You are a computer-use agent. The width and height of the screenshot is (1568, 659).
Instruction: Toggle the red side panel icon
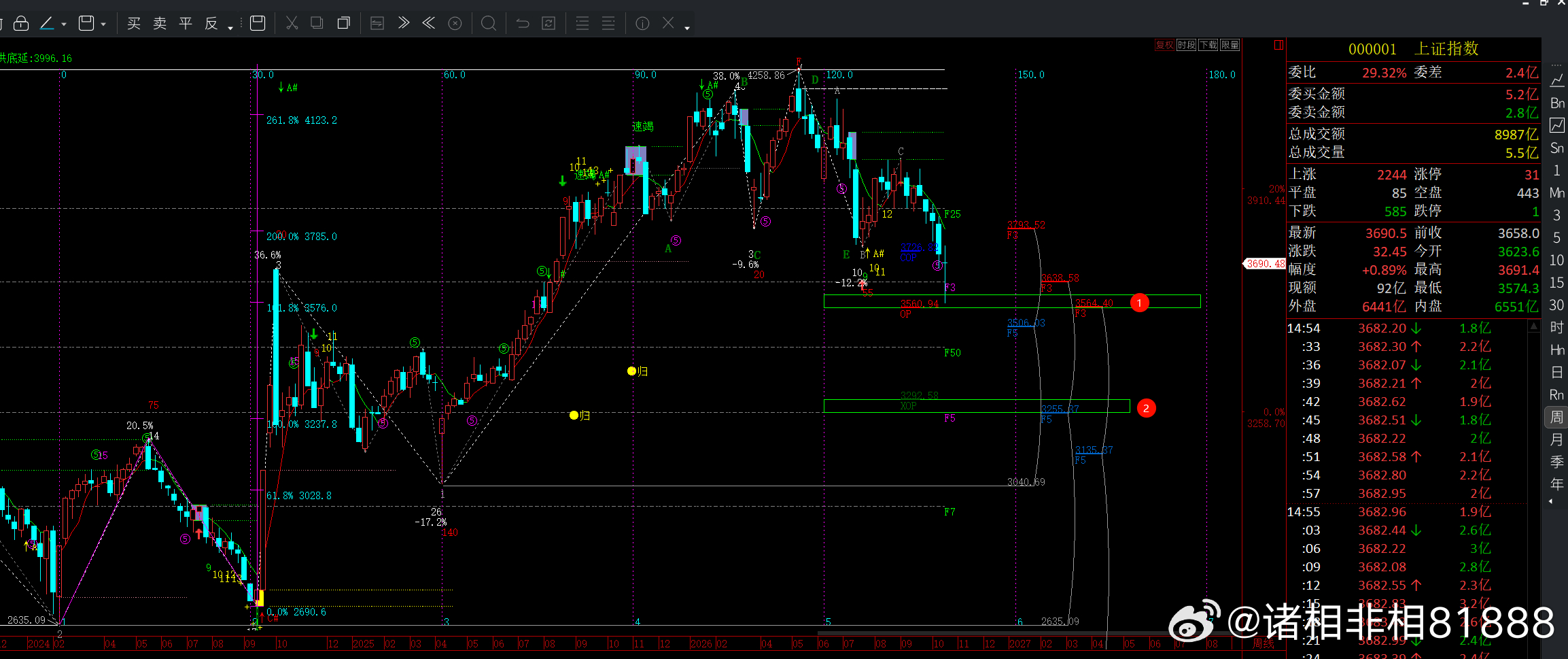tap(1278, 45)
